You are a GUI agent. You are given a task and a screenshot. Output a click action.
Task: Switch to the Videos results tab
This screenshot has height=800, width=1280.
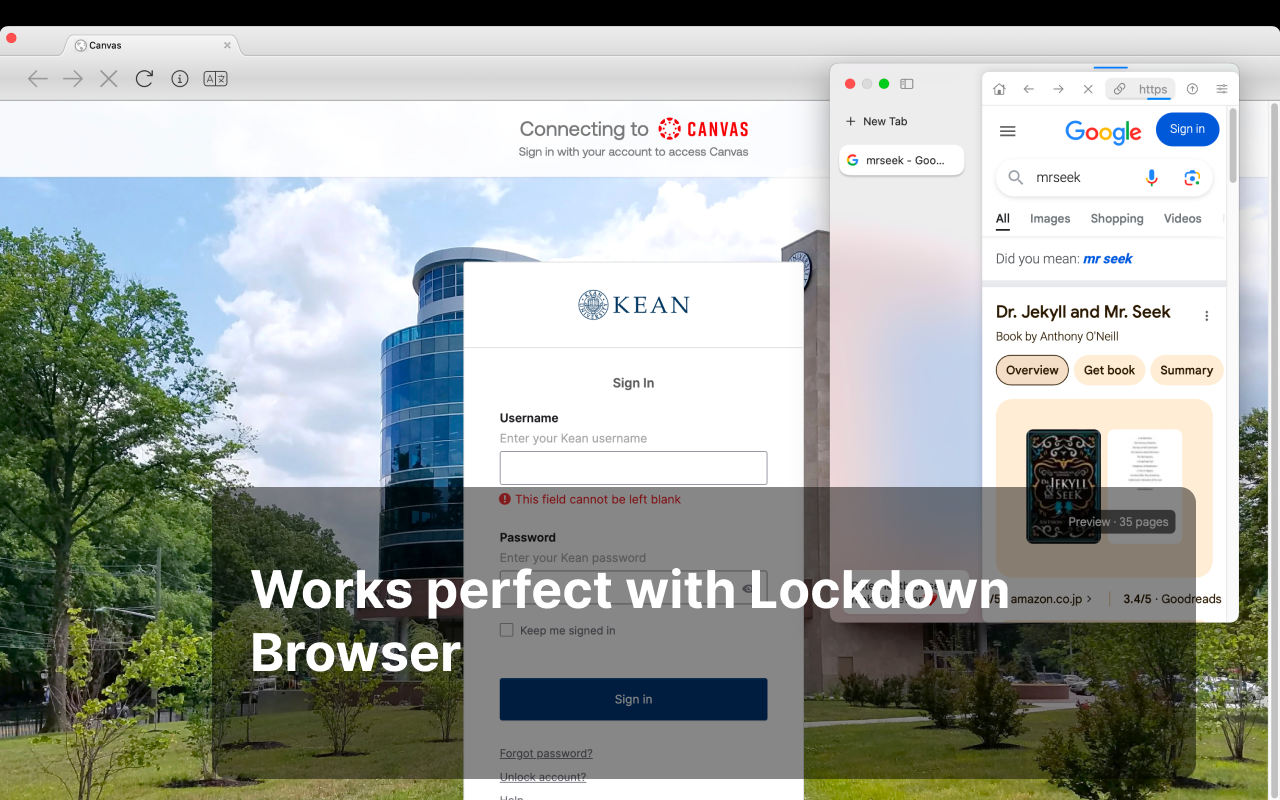coord(1183,218)
